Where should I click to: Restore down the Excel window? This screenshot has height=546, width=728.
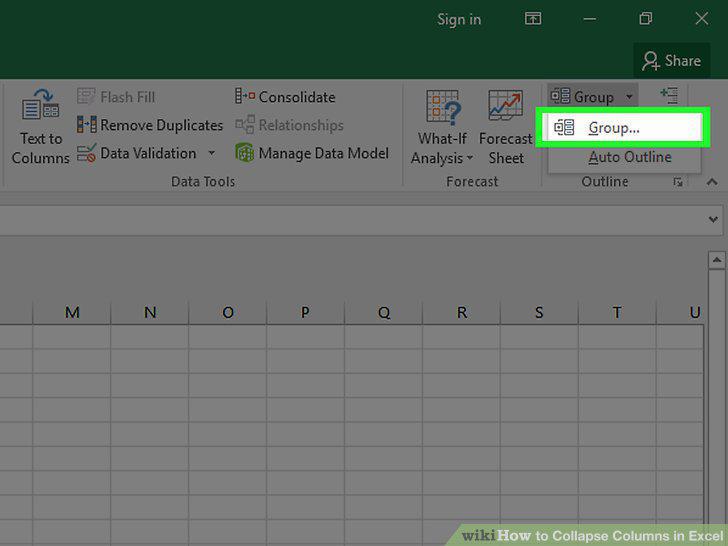tap(645, 19)
